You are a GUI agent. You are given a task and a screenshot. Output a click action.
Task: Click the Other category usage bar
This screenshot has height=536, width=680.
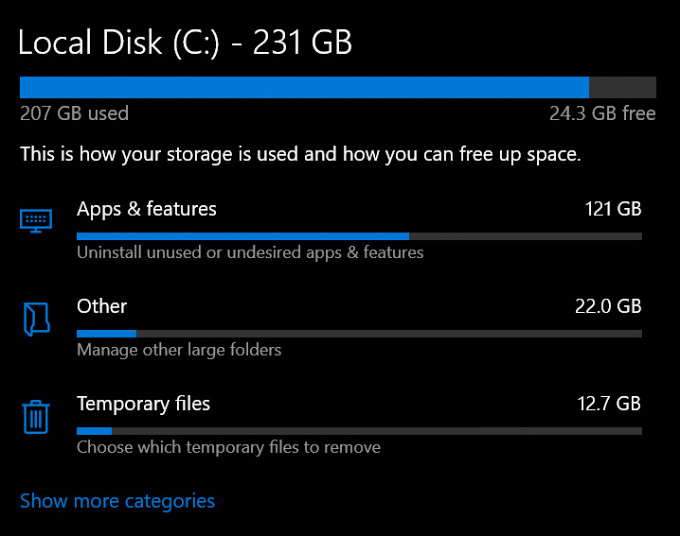pos(359,334)
